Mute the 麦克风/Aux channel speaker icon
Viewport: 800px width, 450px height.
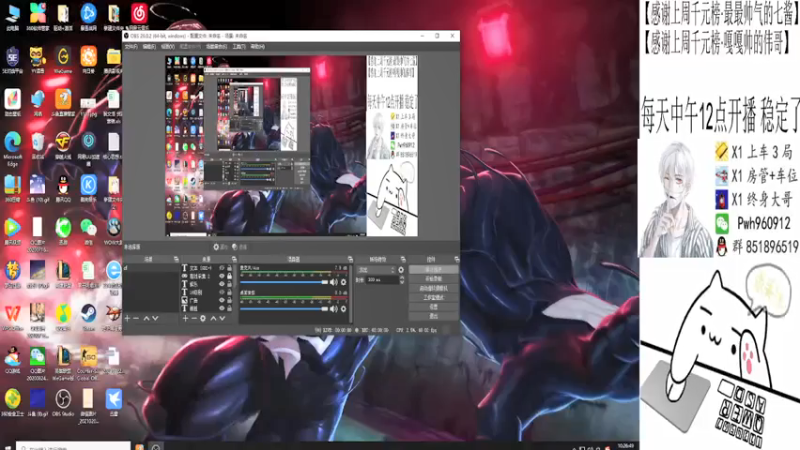[334, 282]
